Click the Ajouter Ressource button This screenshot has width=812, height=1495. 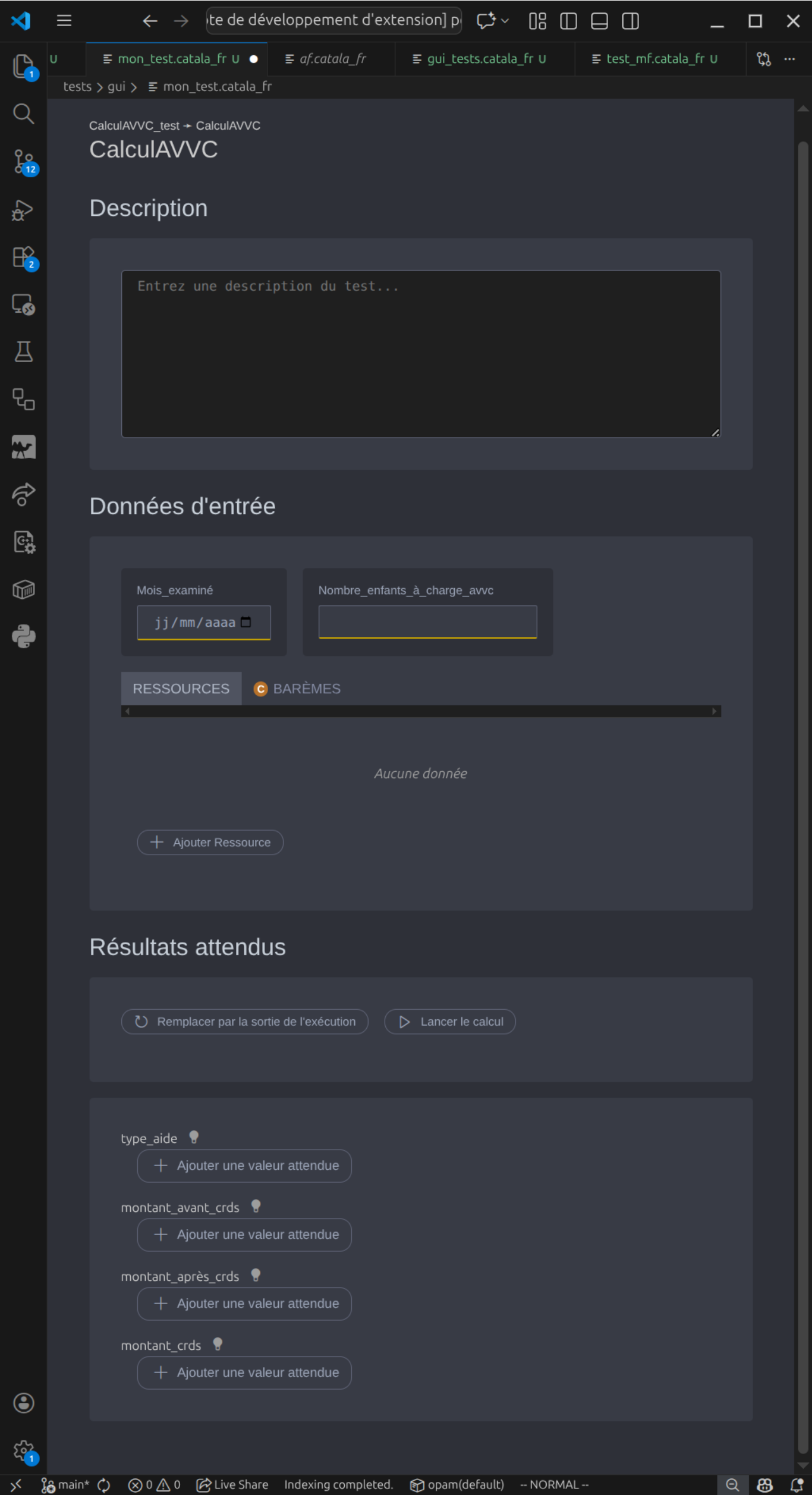tap(210, 842)
